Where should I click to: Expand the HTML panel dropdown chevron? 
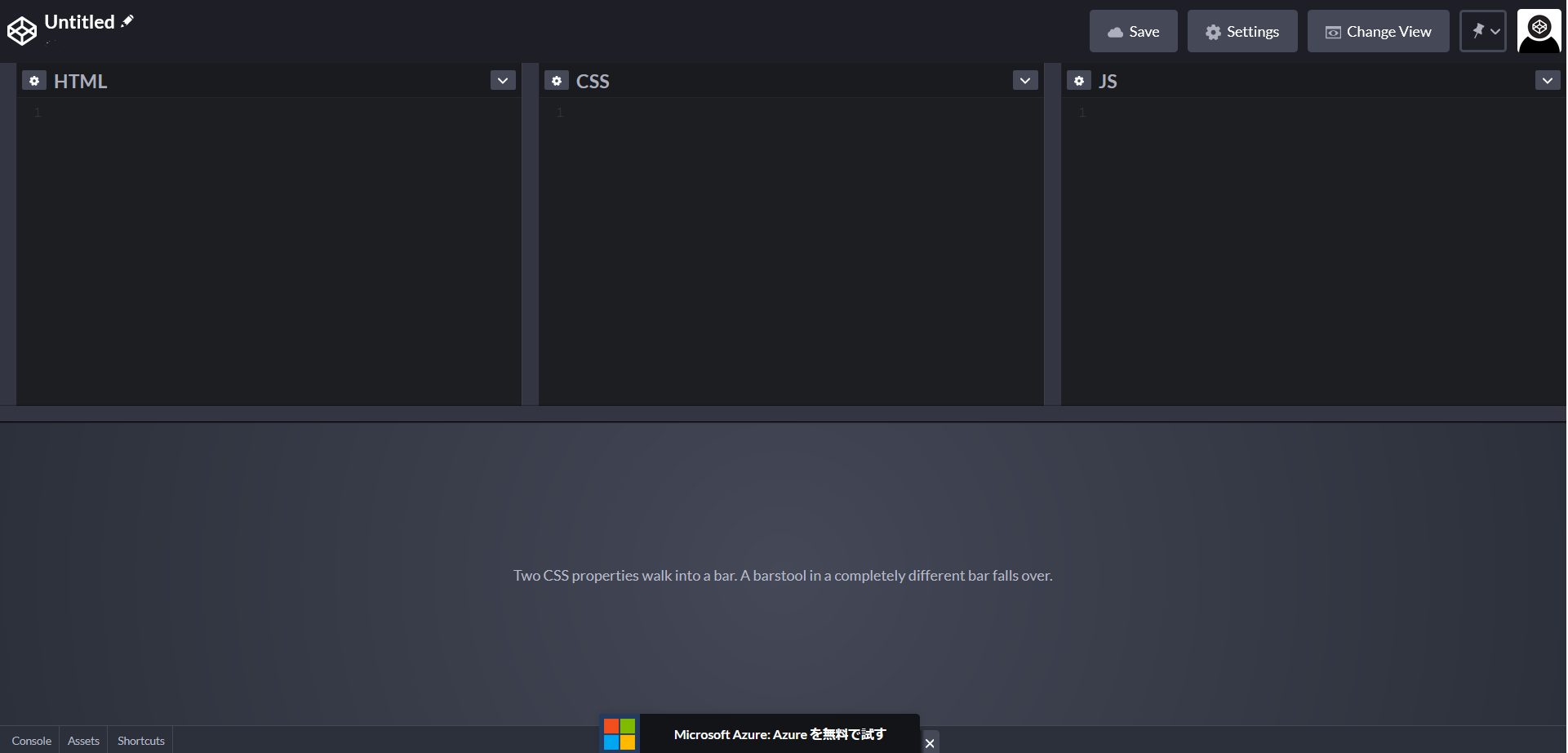(x=503, y=80)
